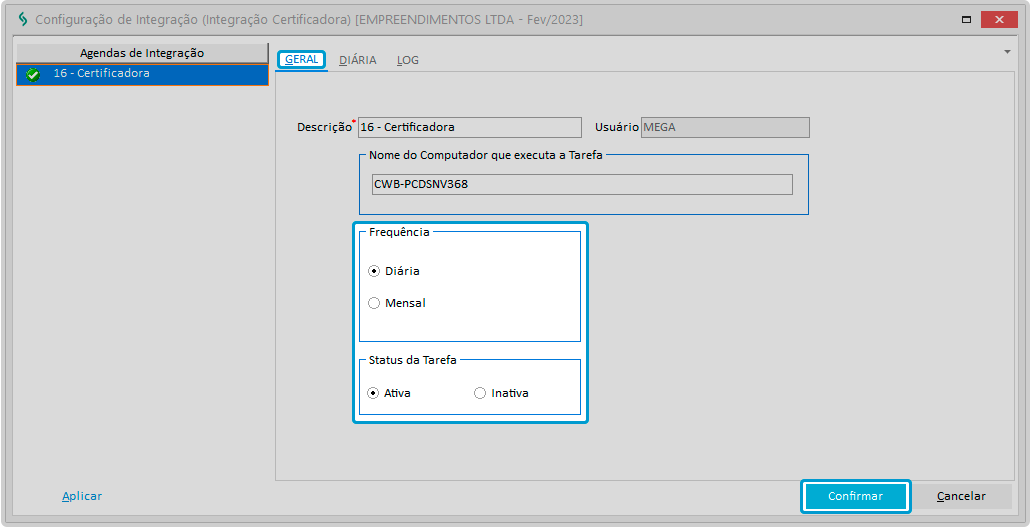Select the Mensal frequency radio button
This screenshot has height=528, width=1031.
point(374,303)
